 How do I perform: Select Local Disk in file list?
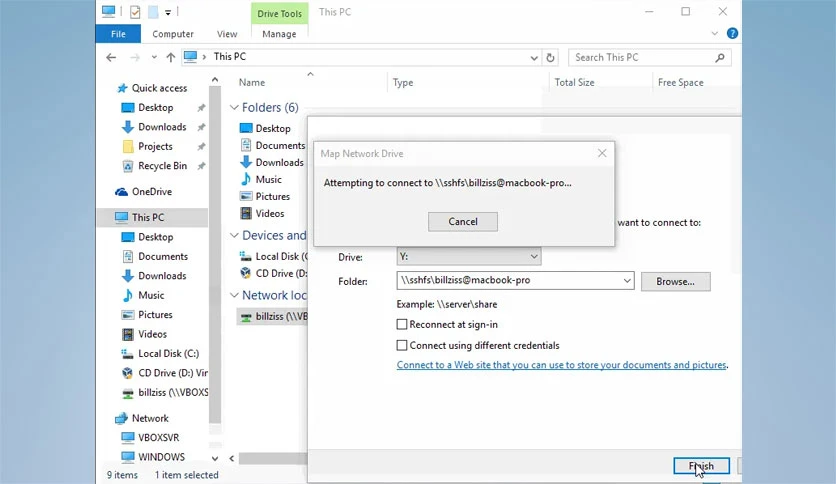281,256
